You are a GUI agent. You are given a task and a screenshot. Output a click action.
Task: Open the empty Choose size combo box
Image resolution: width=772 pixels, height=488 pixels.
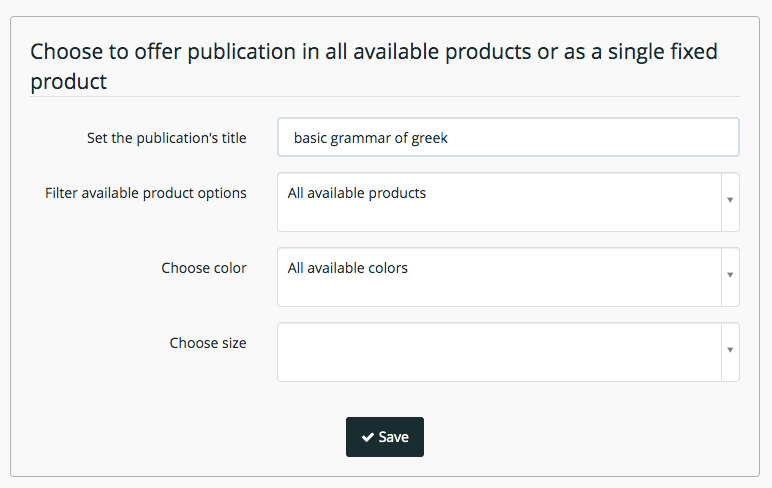(508, 352)
